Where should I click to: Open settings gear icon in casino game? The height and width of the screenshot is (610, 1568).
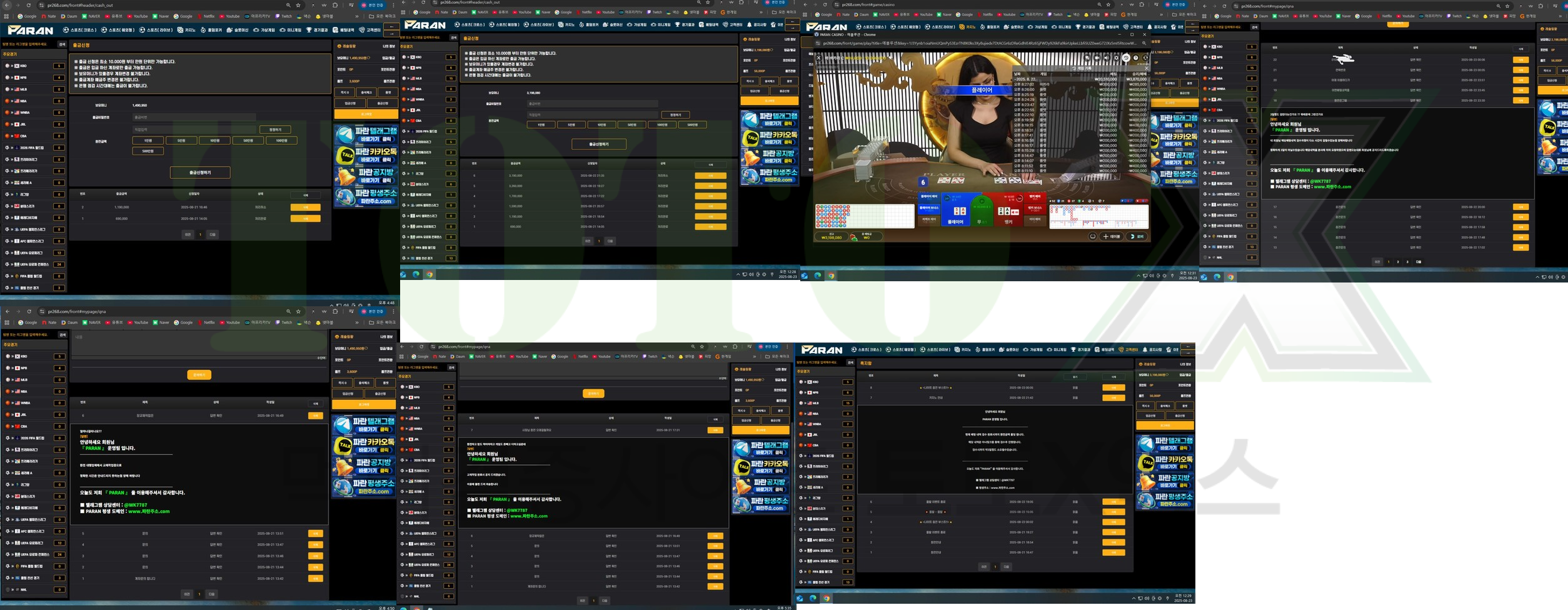1116,57
